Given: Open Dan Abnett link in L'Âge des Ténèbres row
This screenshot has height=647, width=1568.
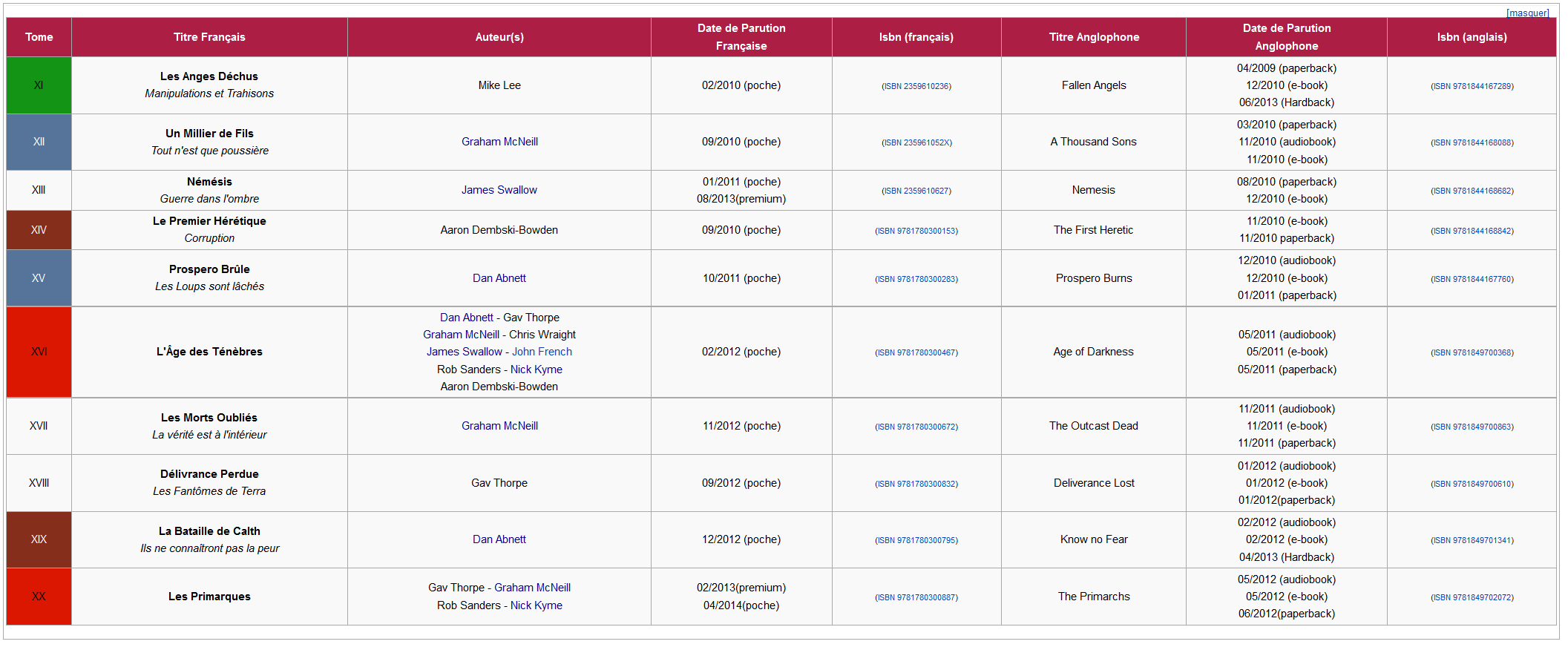Looking at the screenshot, I should coord(467,318).
